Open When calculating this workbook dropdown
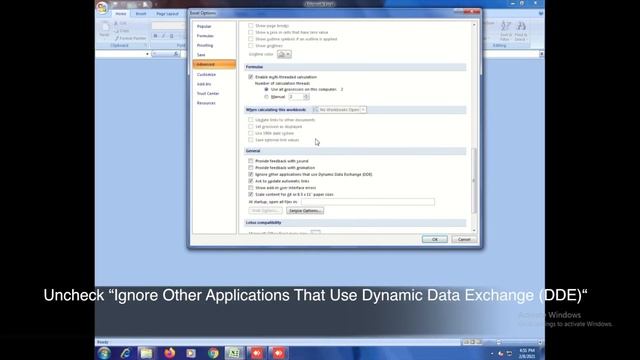This screenshot has width=640, height=360. tap(340, 110)
